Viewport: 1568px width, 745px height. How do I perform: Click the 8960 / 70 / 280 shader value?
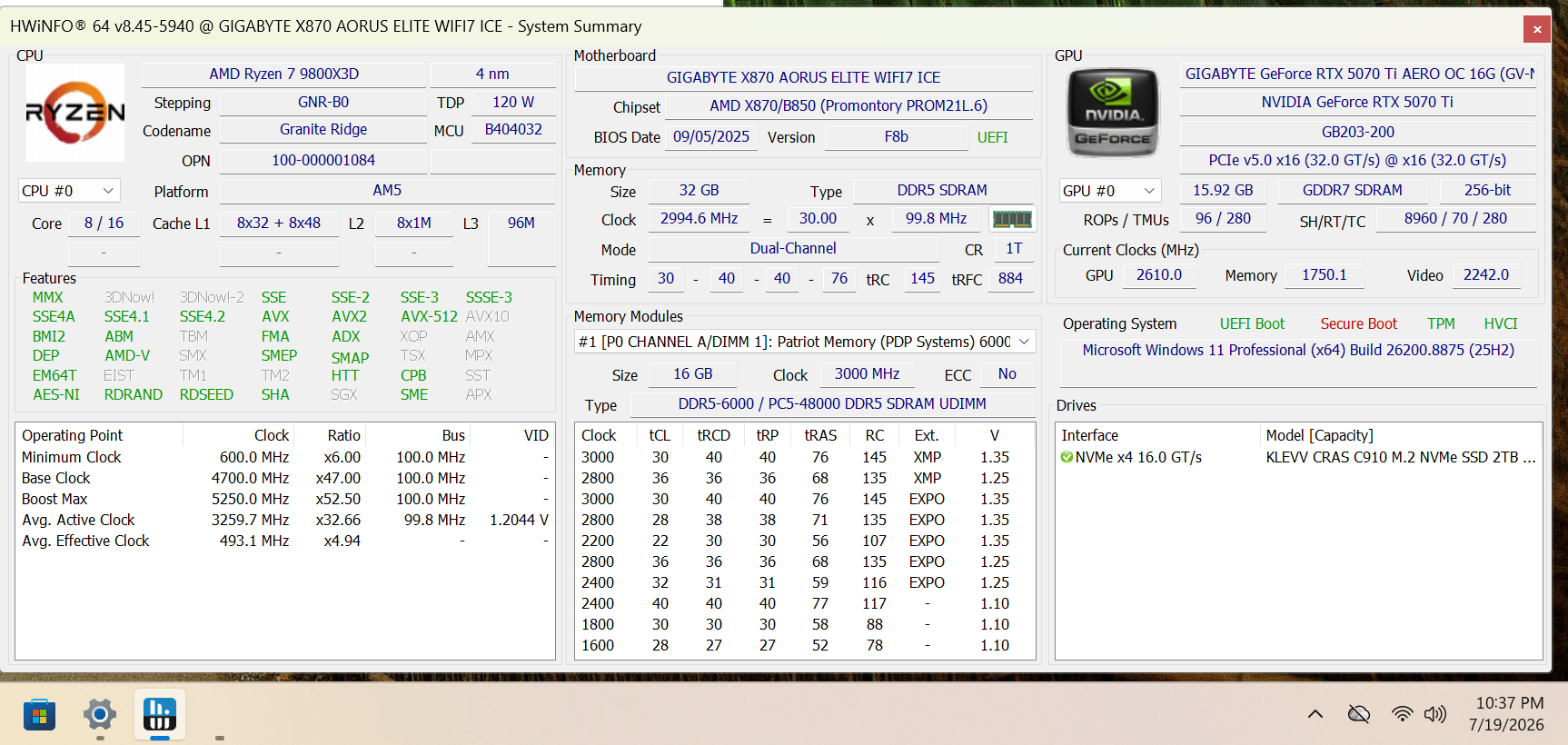tap(1455, 218)
